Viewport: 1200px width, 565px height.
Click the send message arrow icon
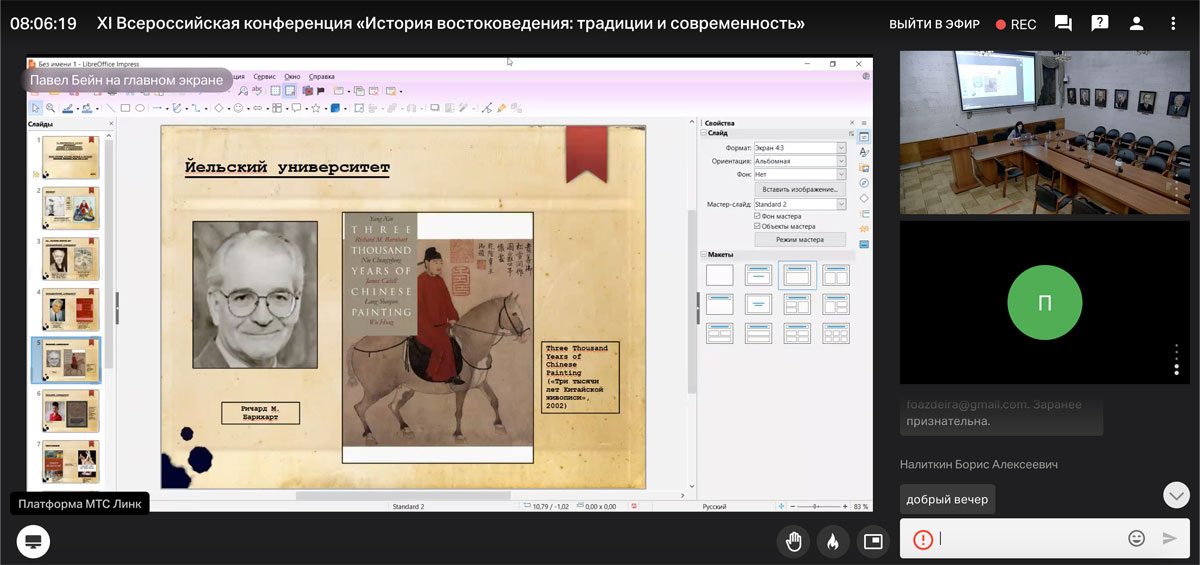(1170, 538)
